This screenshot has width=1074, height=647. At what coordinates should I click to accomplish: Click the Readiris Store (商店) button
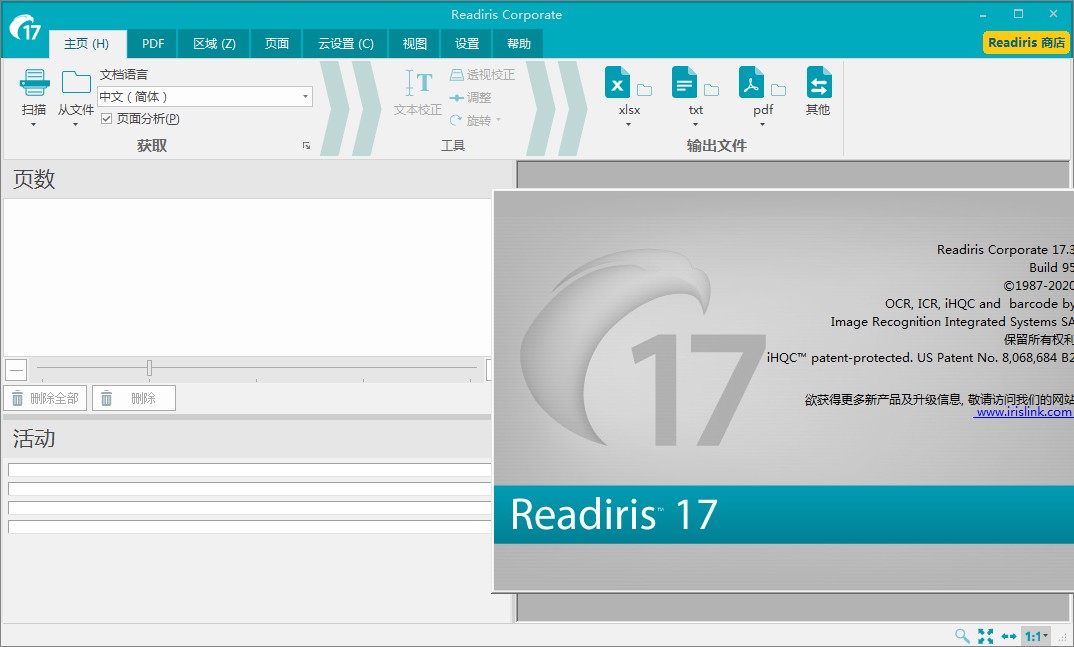click(1026, 42)
